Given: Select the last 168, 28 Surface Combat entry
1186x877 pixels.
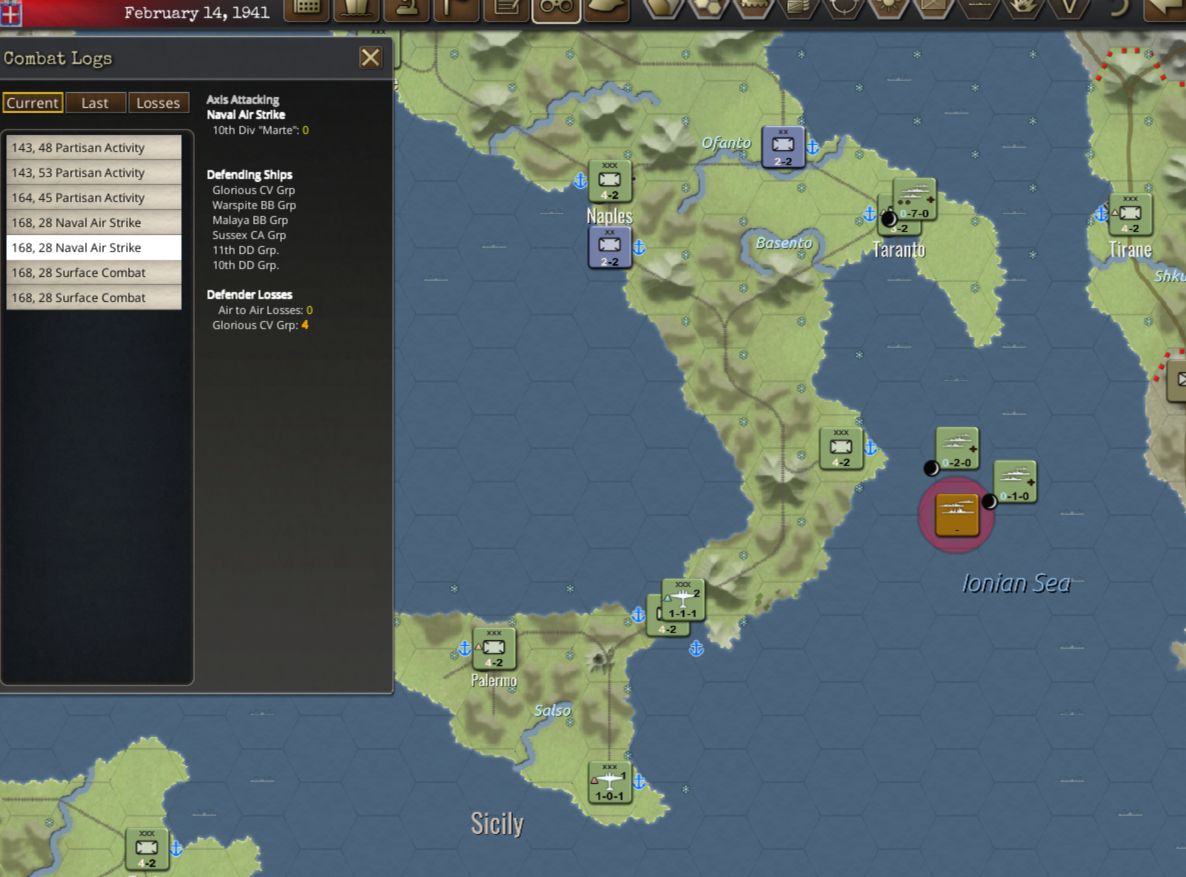Looking at the screenshot, I should click(x=94, y=297).
